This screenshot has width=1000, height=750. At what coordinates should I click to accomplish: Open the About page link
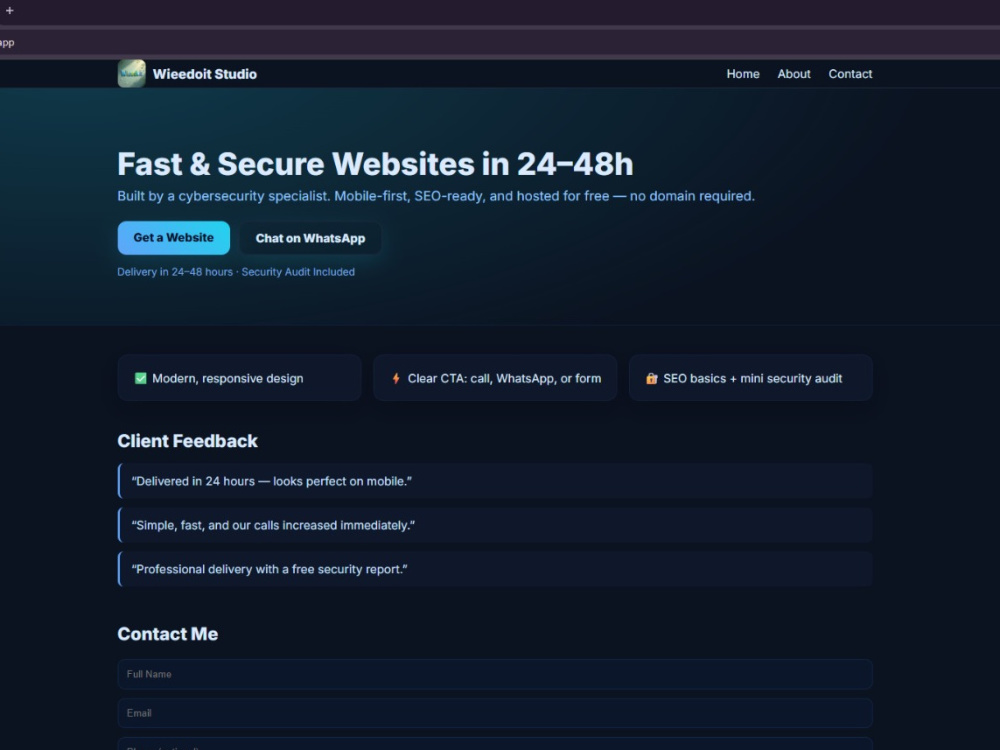point(794,74)
